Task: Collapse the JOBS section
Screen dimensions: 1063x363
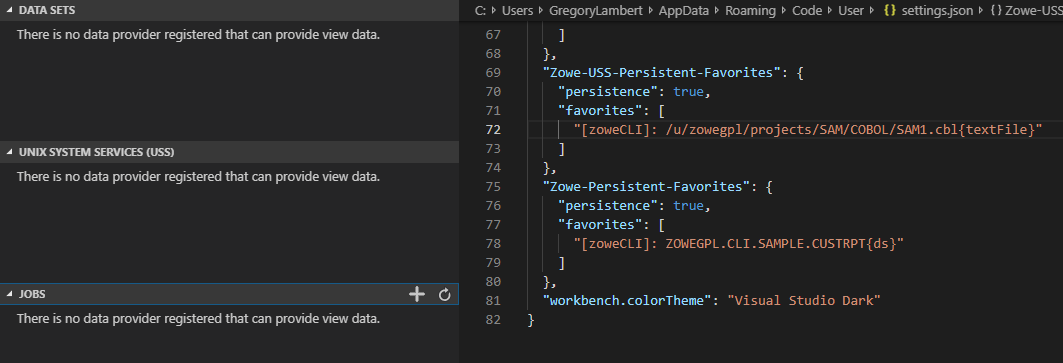Action: pyautogui.click(x=9, y=294)
